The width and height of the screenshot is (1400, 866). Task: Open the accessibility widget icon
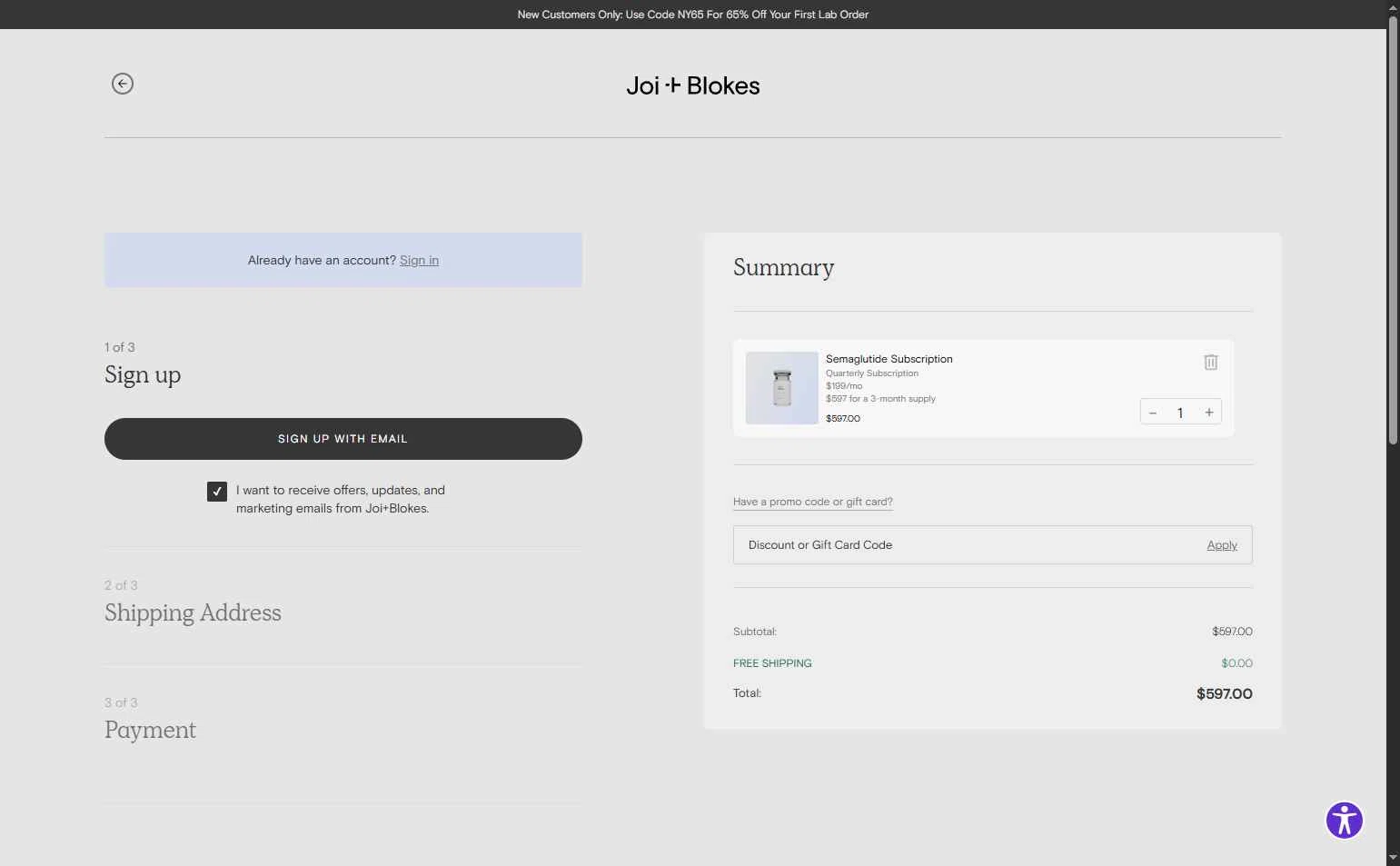pyautogui.click(x=1344, y=820)
